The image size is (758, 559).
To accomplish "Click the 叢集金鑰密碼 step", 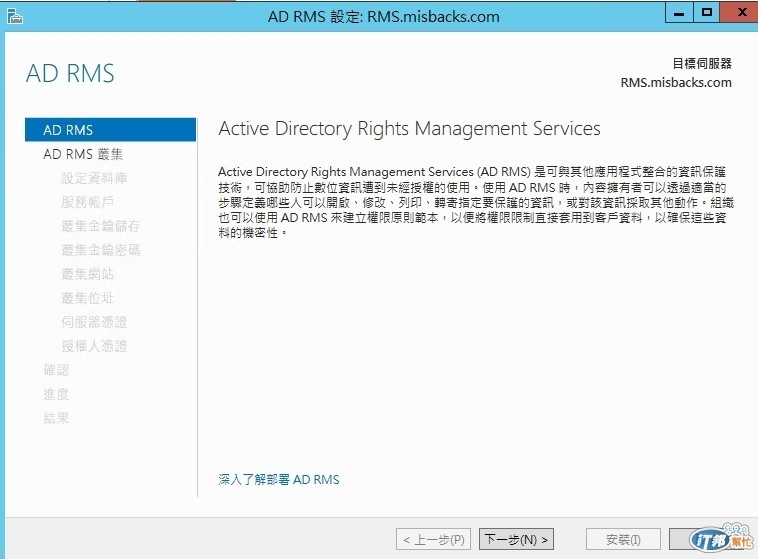I will (101, 250).
